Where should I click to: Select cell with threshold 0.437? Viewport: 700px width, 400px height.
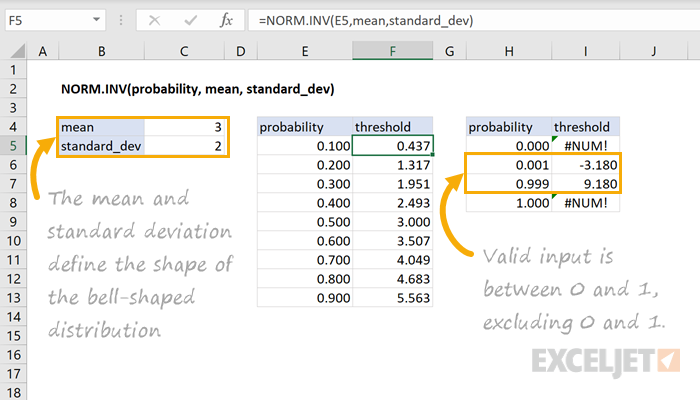tap(393, 147)
